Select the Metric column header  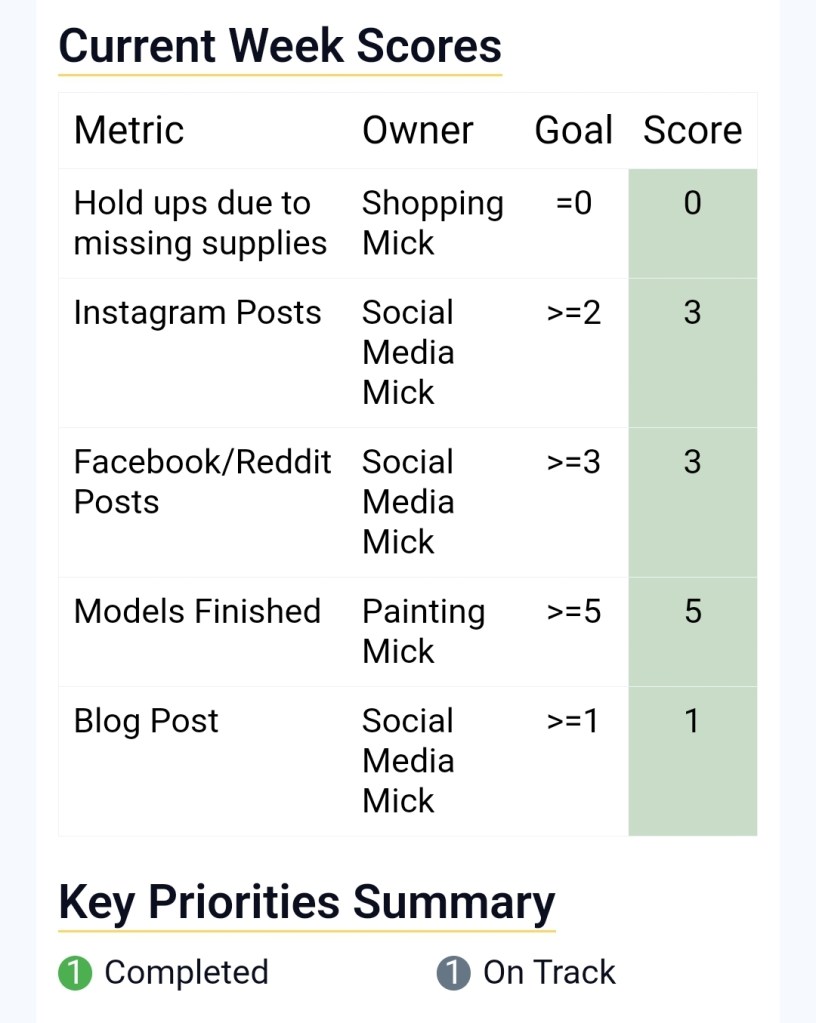pos(129,130)
